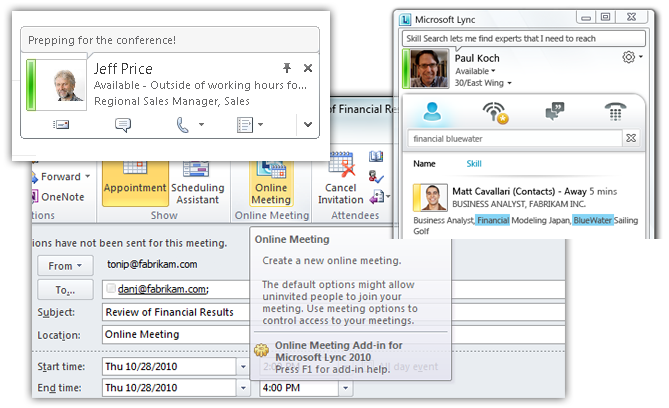Clear the Lync search box
This screenshot has height=408, width=669.
pos(631,138)
